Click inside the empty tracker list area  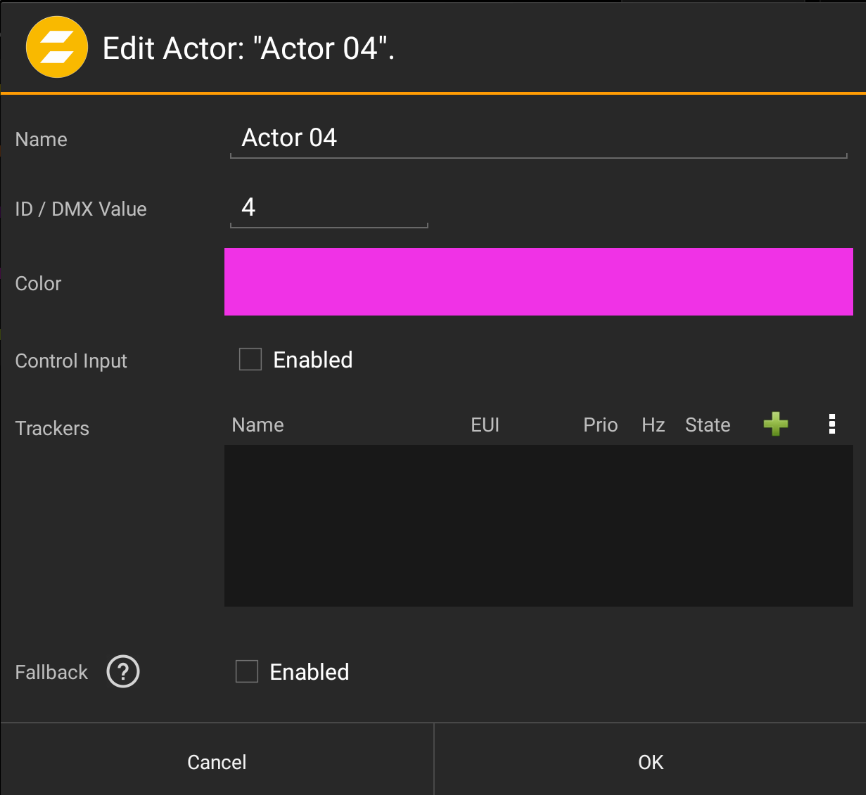point(538,525)
